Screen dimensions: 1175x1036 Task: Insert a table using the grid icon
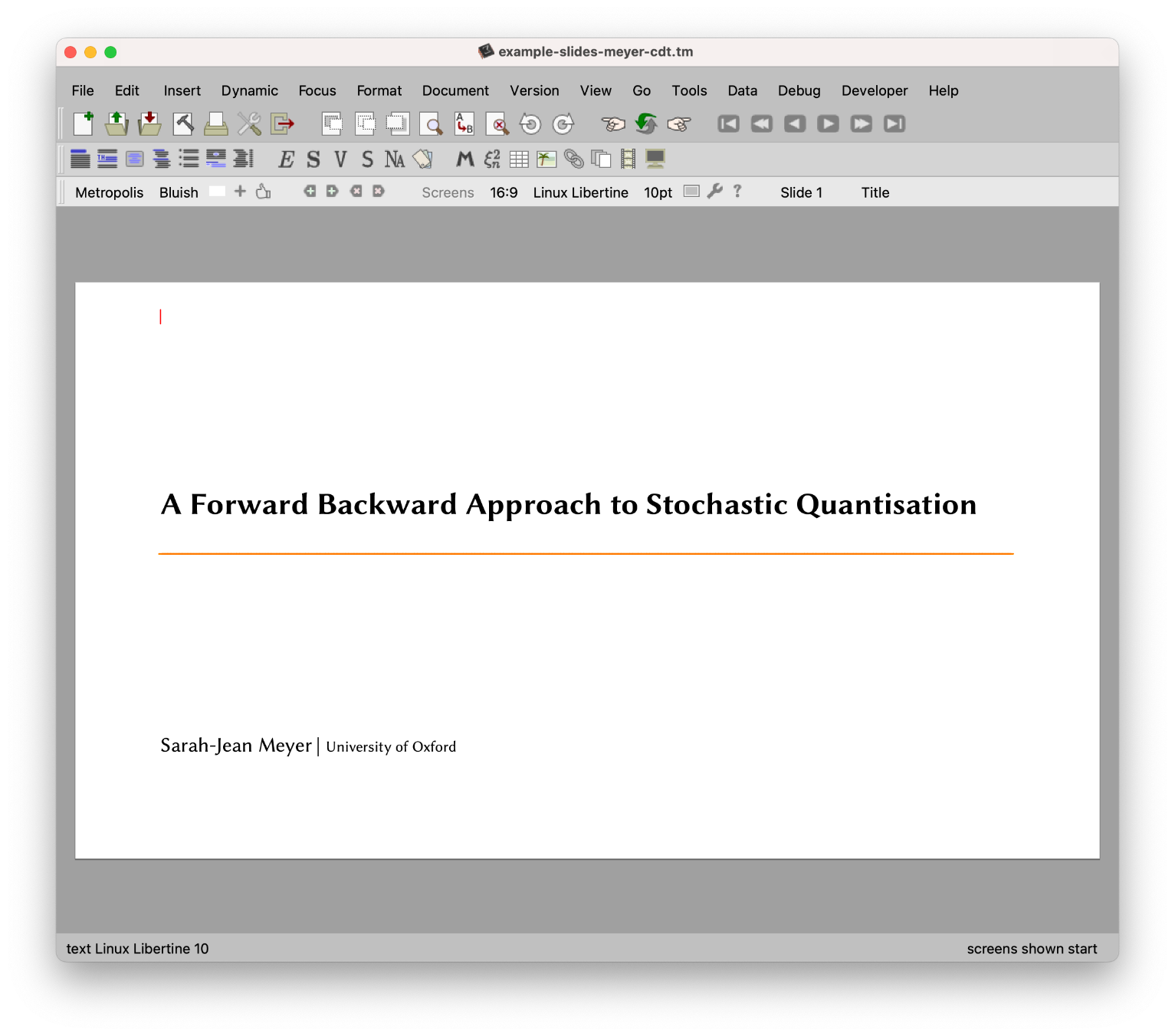click(x=519, y=159)
